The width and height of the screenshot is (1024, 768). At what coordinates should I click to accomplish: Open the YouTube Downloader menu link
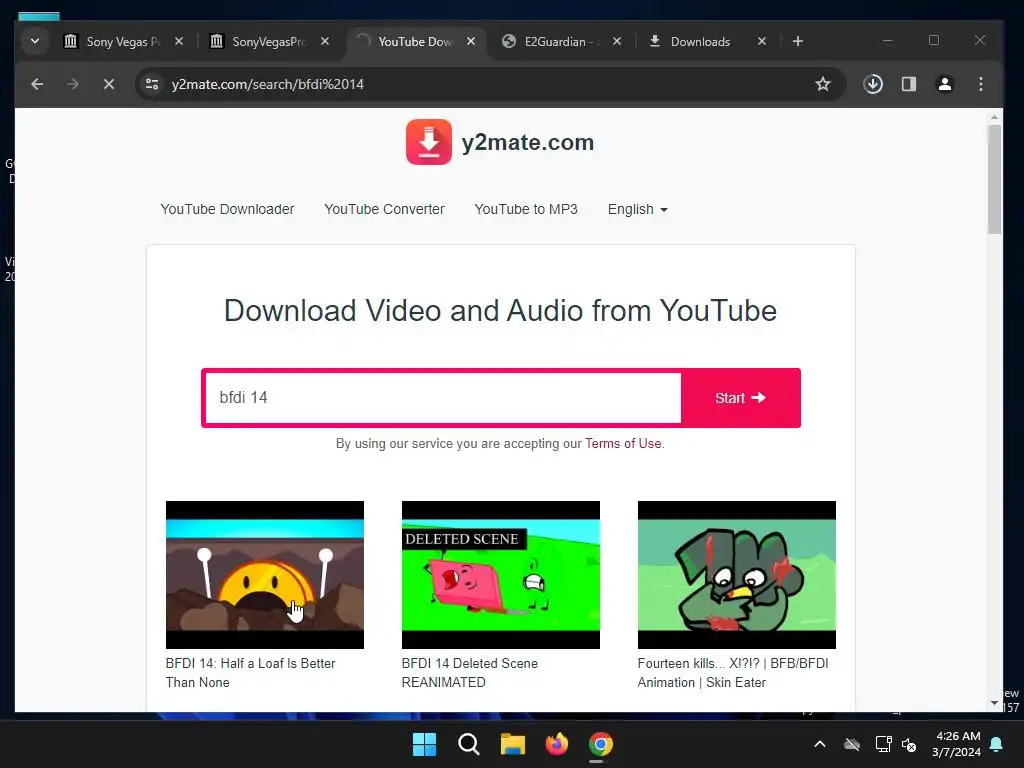(227, 209)
